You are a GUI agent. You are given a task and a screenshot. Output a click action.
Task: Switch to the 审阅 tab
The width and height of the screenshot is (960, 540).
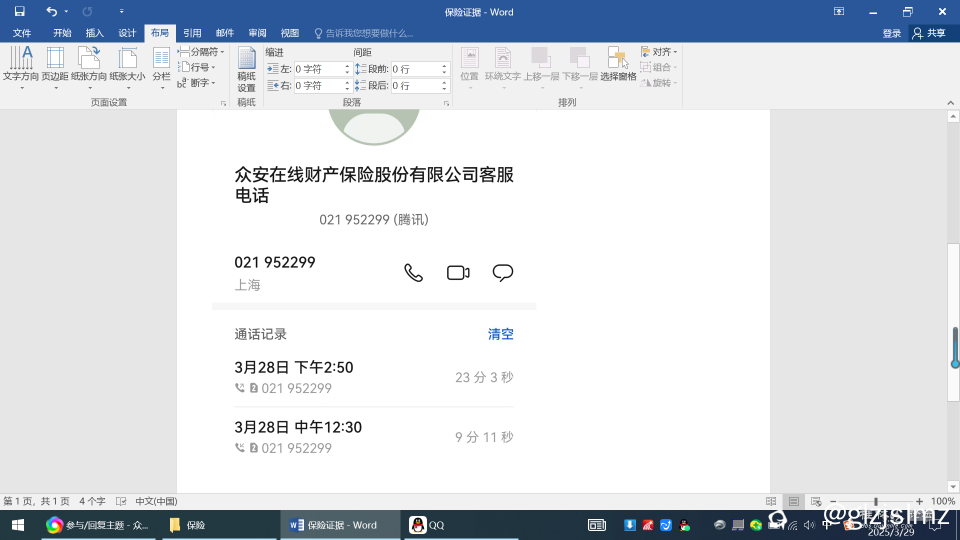(257, 33)
